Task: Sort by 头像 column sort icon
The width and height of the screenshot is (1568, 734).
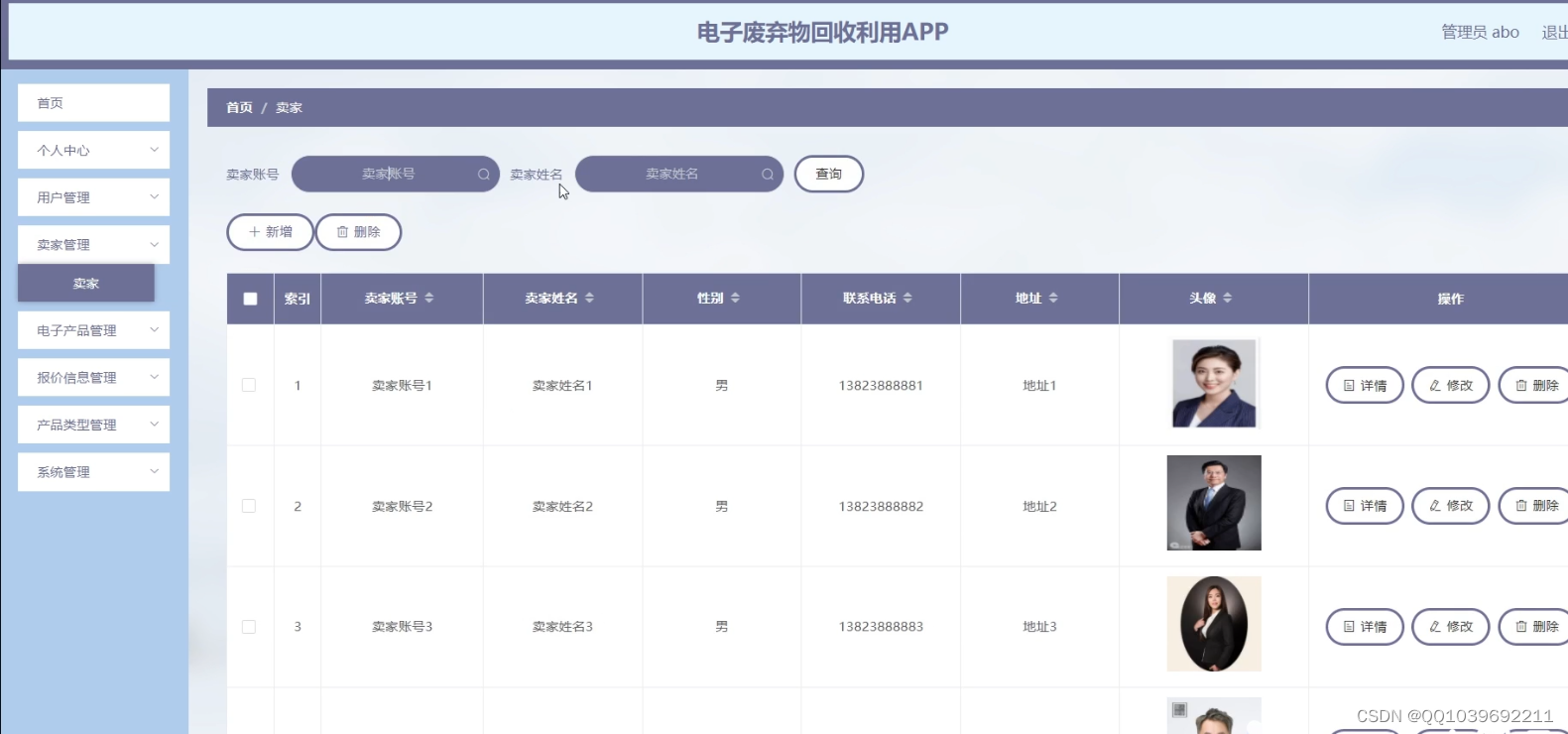Action: point(1228,298)
